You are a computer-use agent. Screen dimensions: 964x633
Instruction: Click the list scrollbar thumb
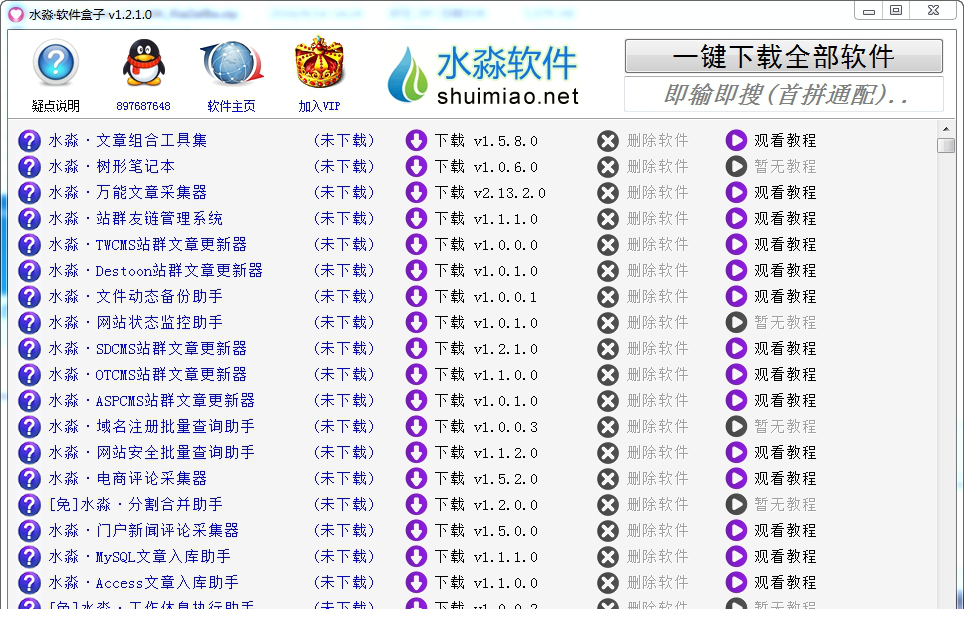click(x=946, y=146)
